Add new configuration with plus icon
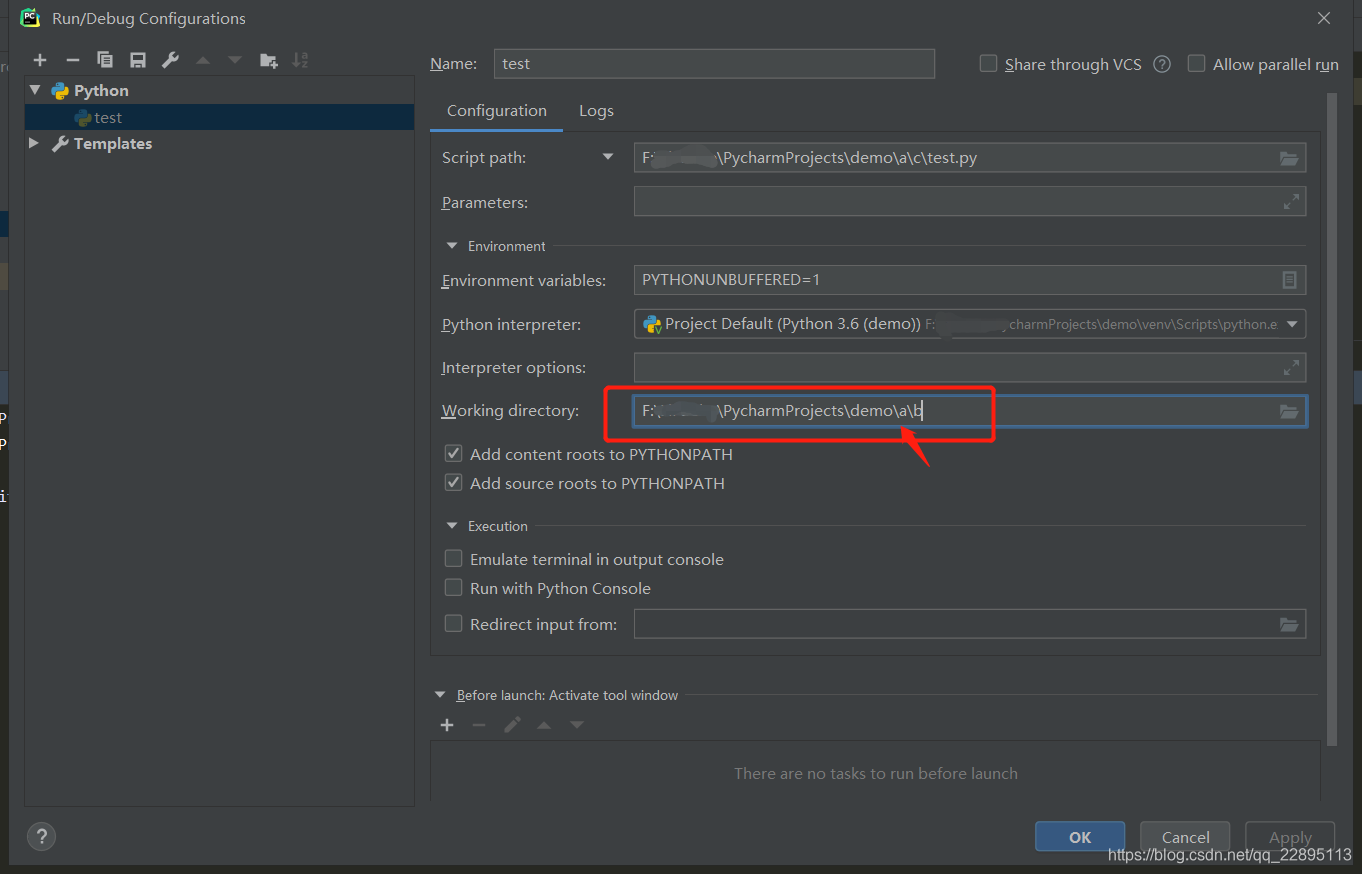Viewport: 1362px width, 874px height. pos(40,60)
